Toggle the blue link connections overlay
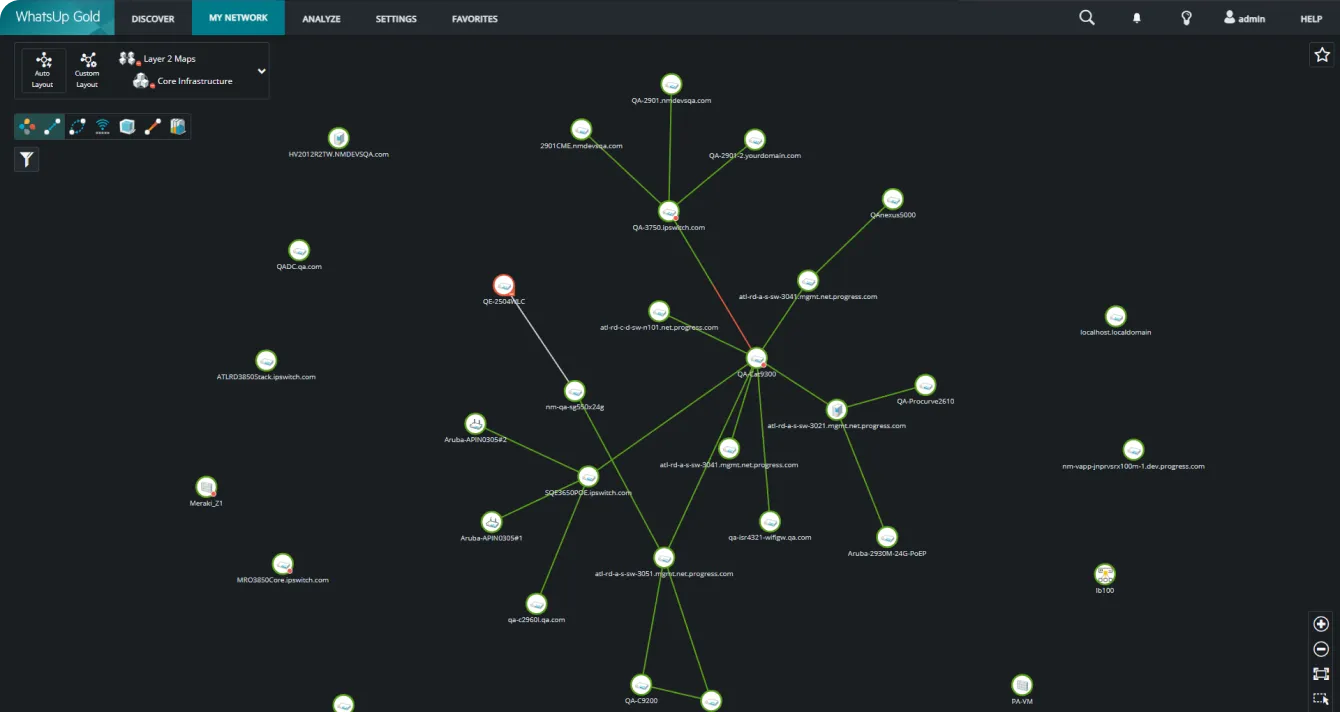This screenshot has width=1340, height=712. click(x=53, y=127)
